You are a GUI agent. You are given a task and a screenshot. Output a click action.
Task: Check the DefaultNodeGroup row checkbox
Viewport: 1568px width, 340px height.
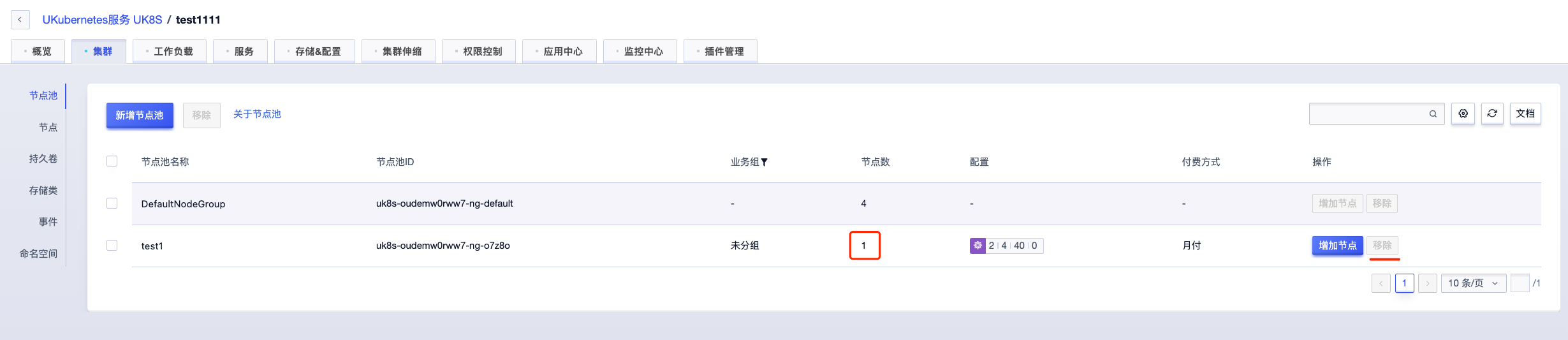(112, 203)
